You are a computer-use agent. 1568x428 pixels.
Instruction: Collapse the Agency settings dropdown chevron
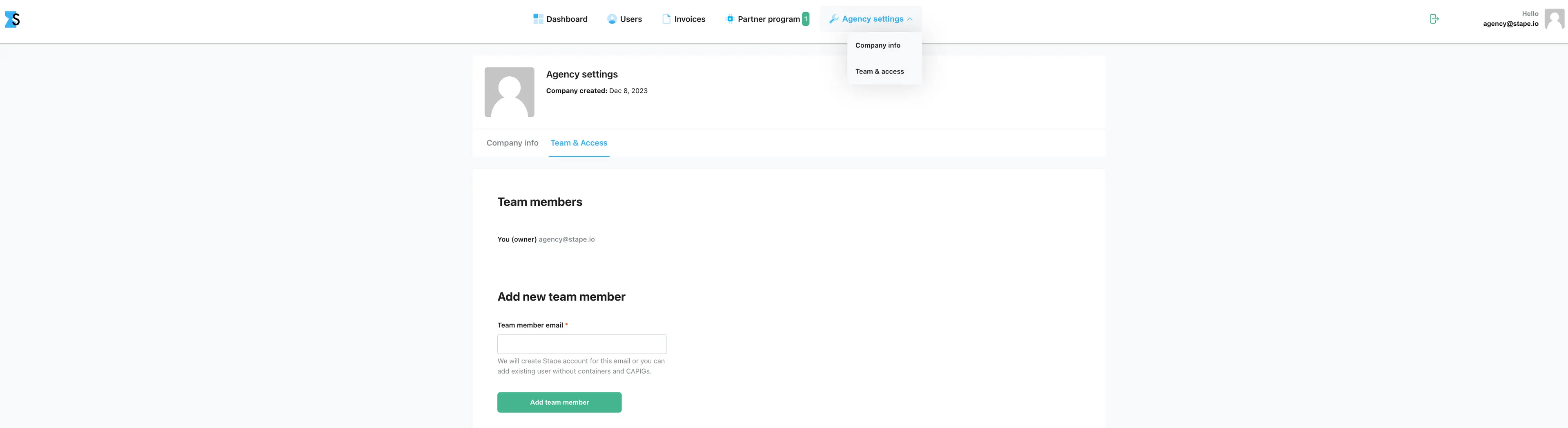[910, 19]
